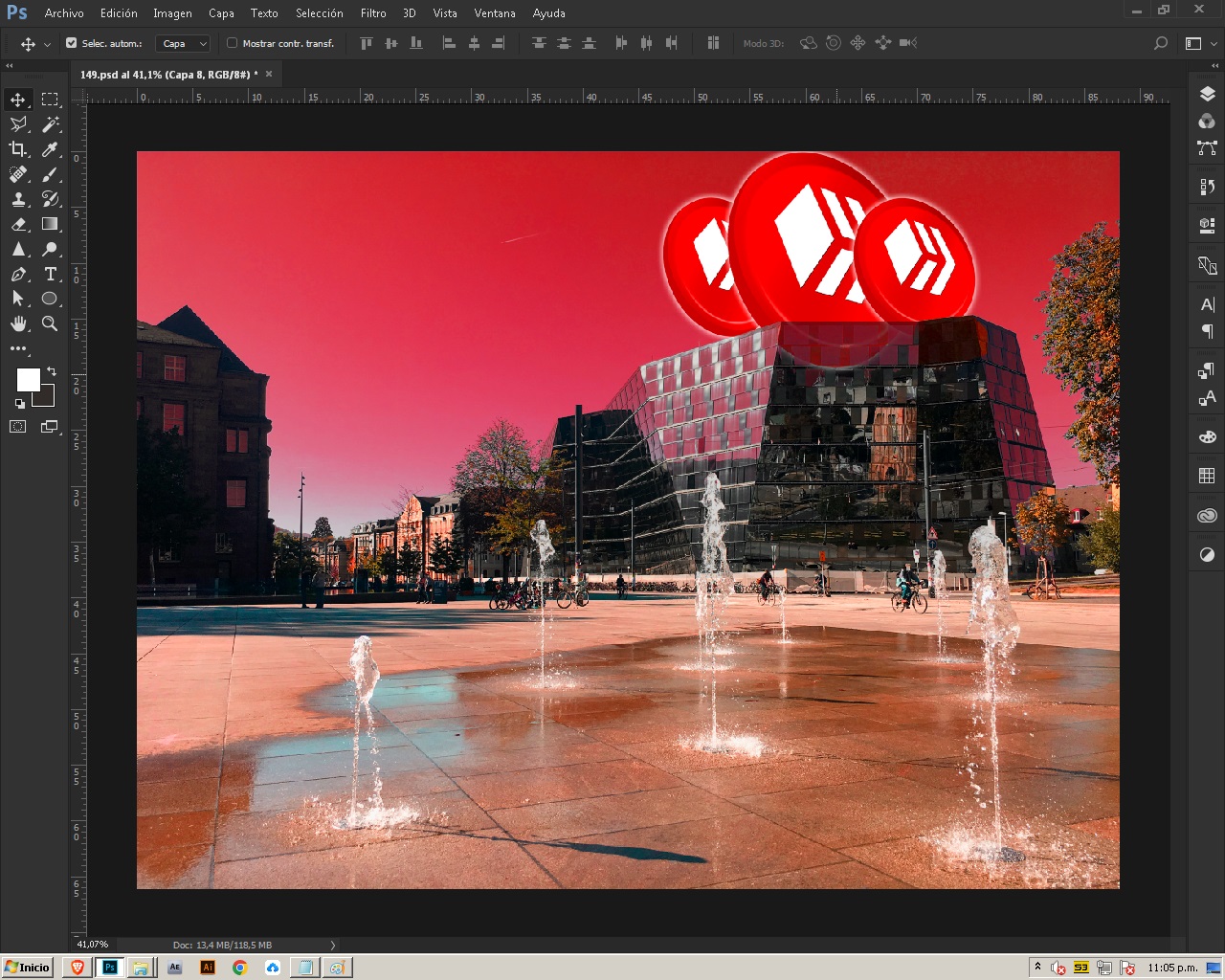
Task: Toggle the Selec. autom. checkbox
Action: tap(71, 43)
